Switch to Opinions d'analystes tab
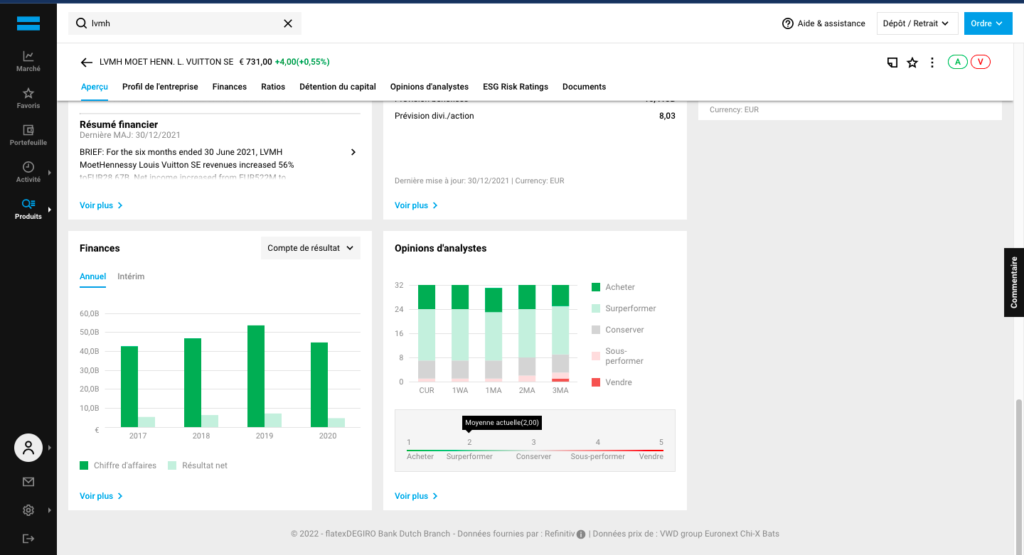 pos(429,87)
